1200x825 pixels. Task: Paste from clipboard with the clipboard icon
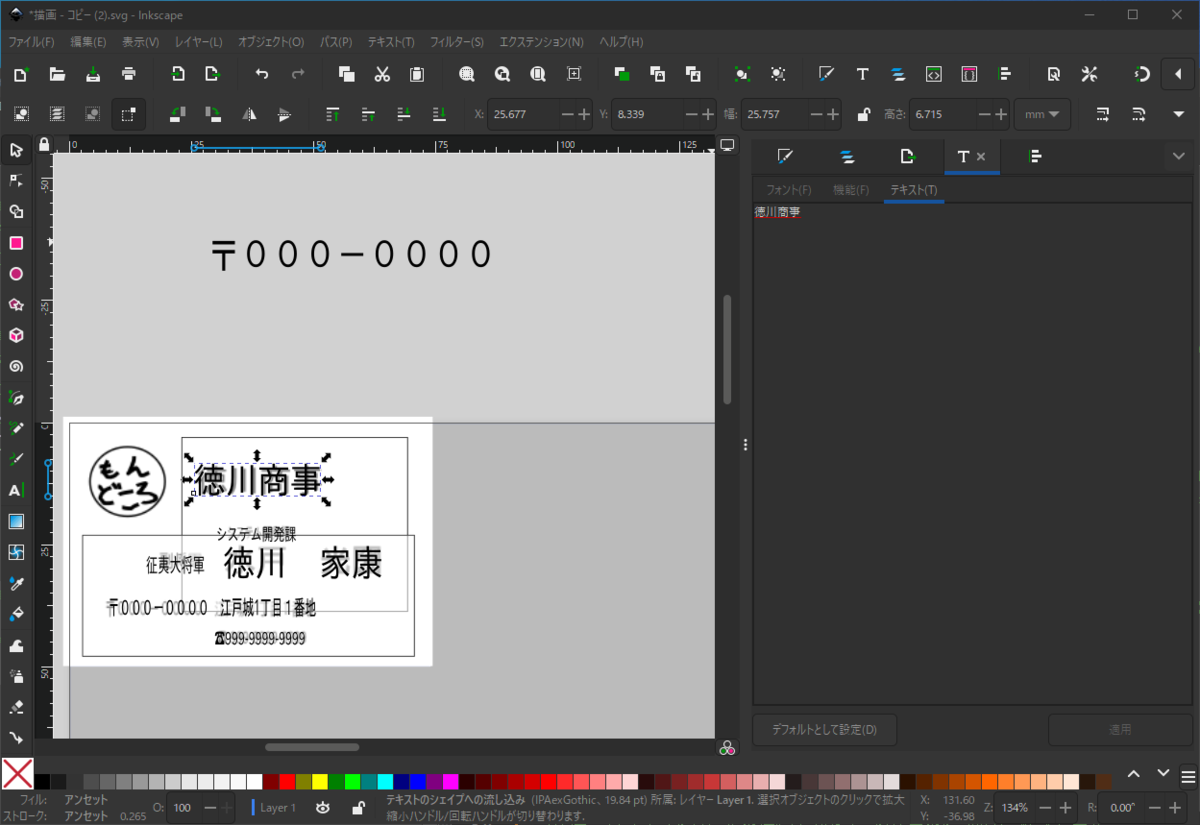point(417,74)
